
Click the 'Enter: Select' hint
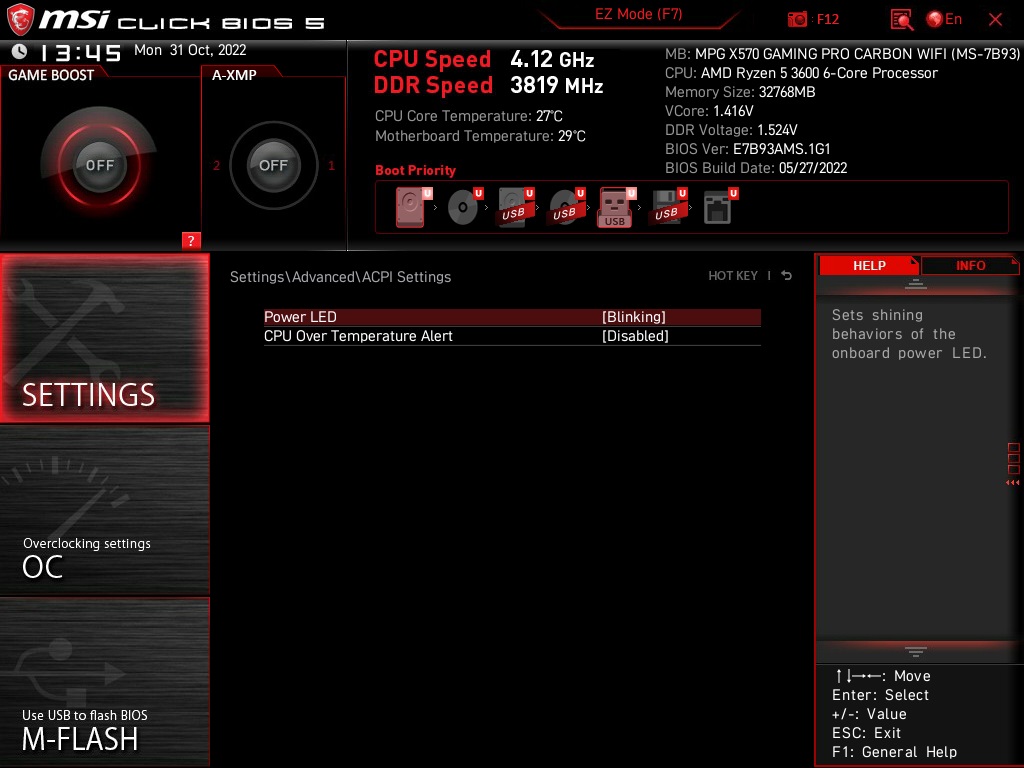pos(880,695)
